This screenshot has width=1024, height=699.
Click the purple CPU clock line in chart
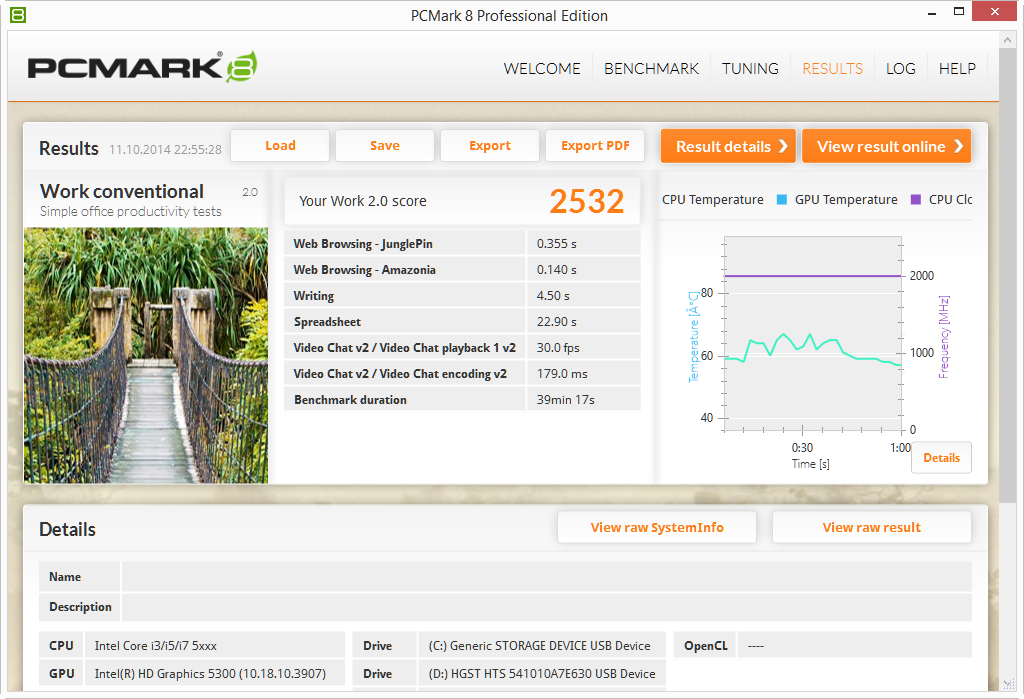tap(813, 276)
